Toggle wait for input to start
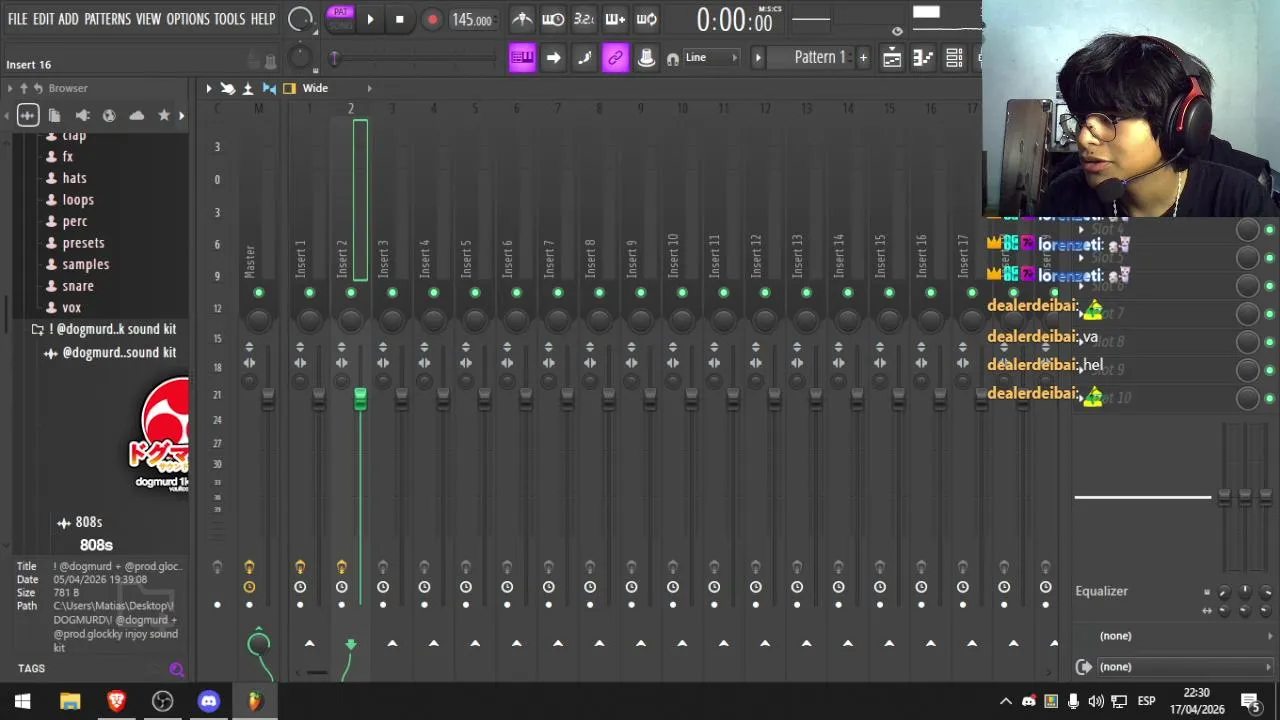This screenshot has width=1280, height=720. click(553, 19)
